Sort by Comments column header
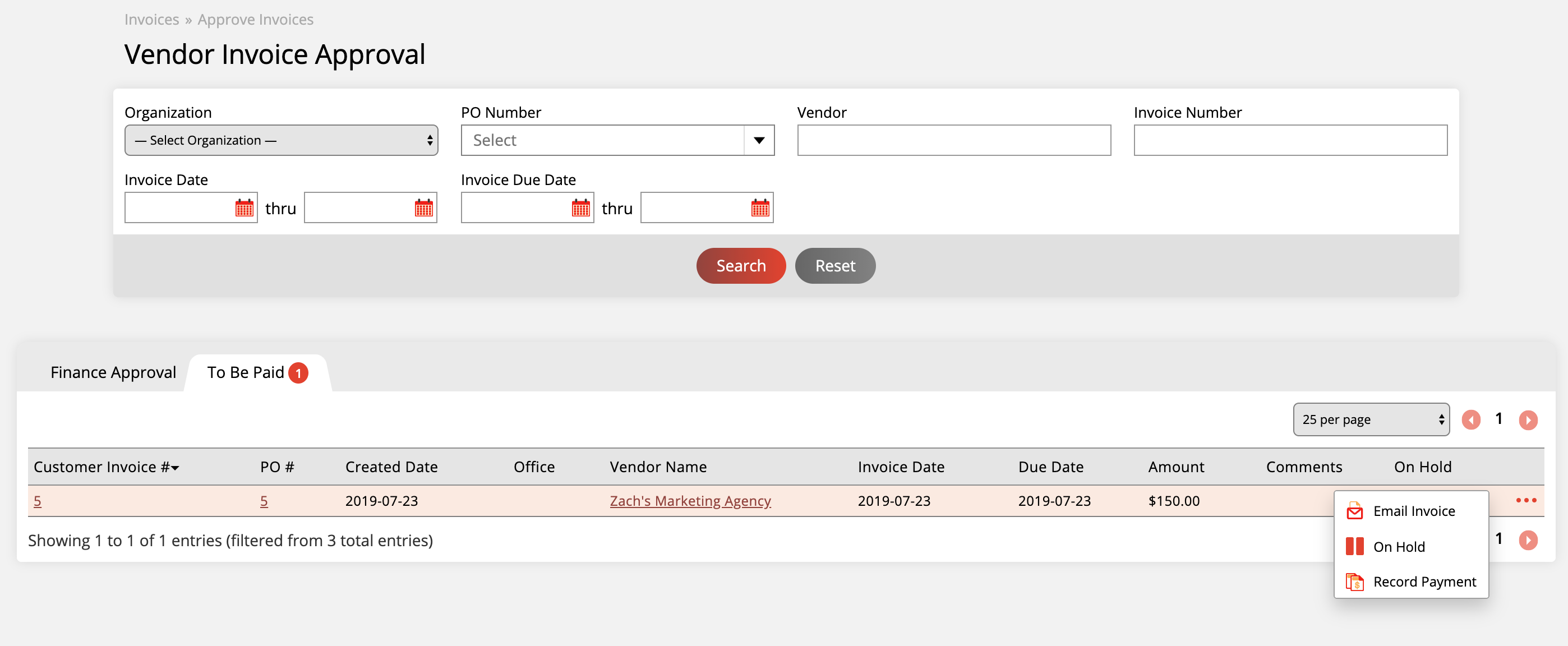The width and height of the screenshot is (1568, 646). coord(1304,467)
